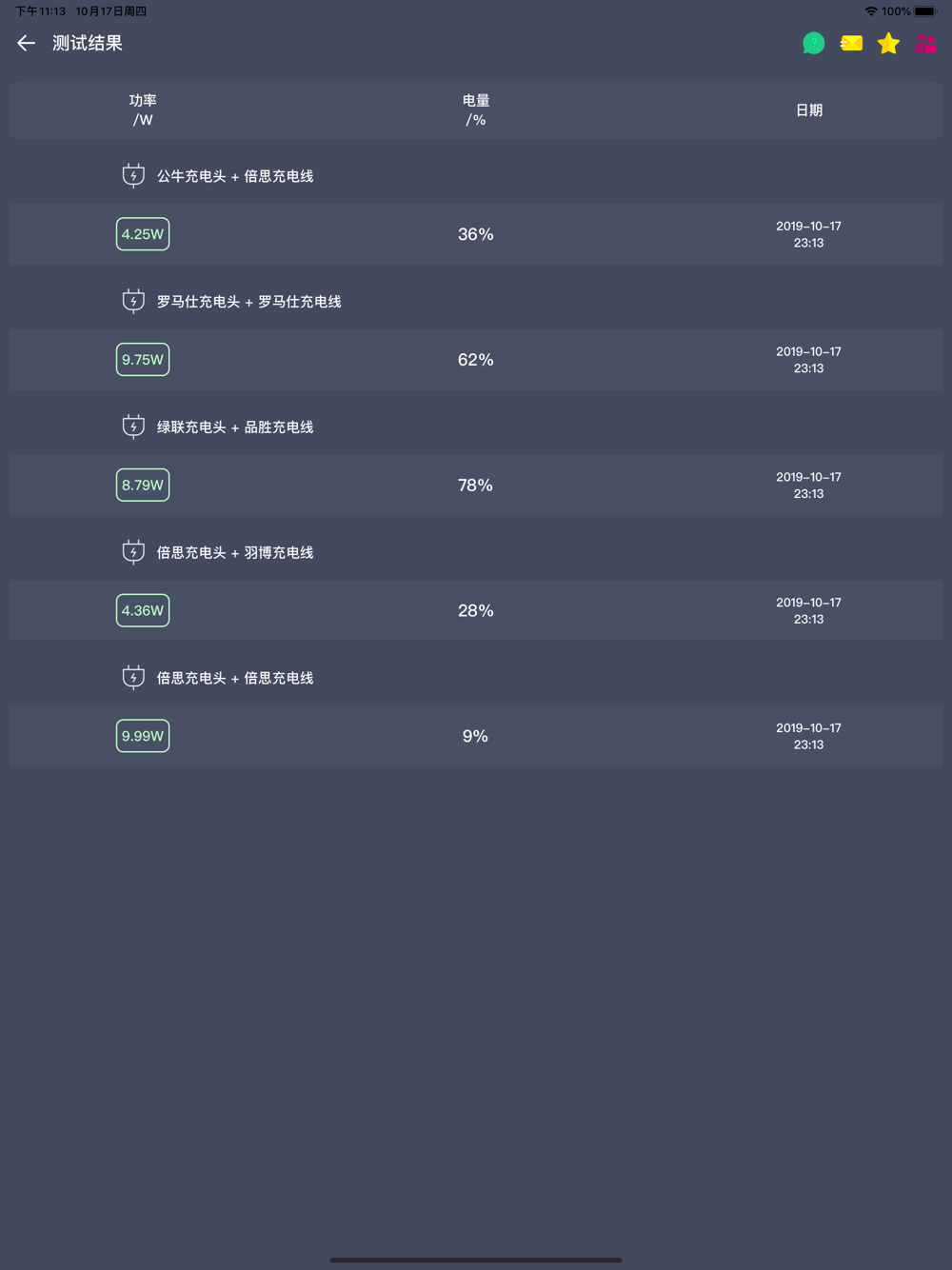The height and width of the screenshot is (1270, 952).
Task: Select the 8.79W power badge
Action: click(x=143, y=486)
